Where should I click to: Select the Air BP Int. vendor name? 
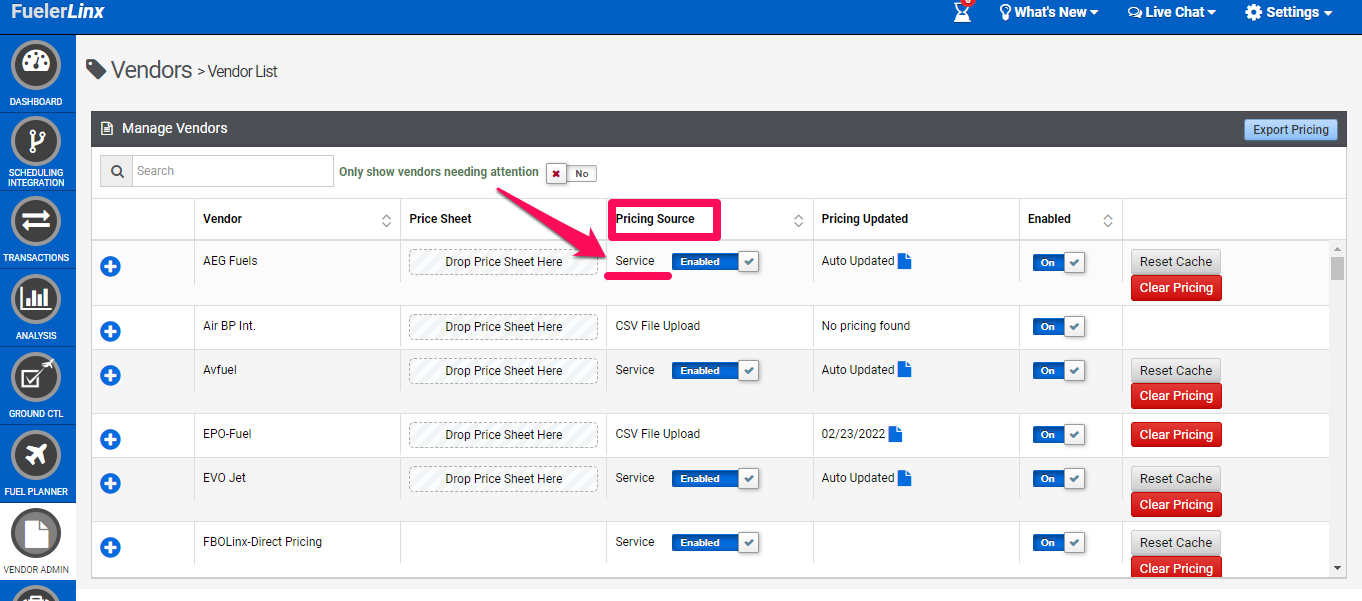coord(229,326)
